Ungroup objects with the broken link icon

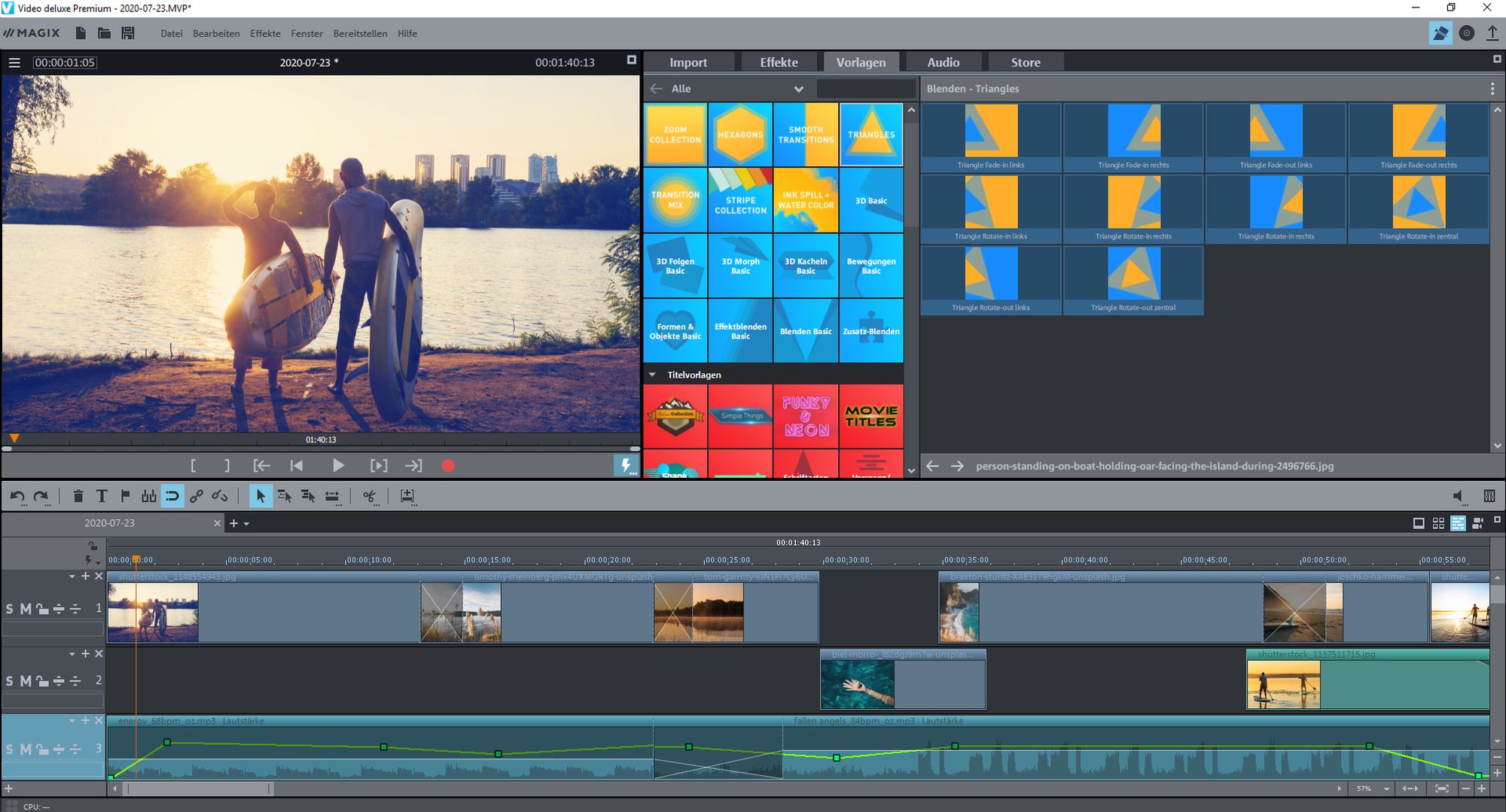[220, 497]
